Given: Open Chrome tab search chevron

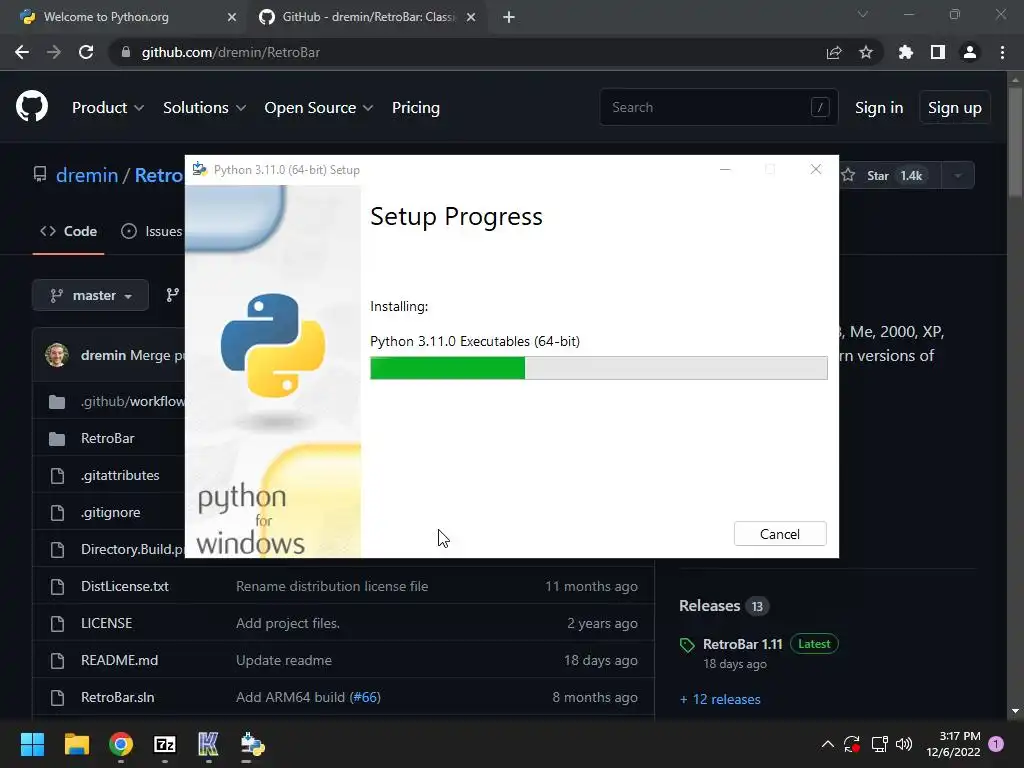Looking at the screenshot, I should pos(863,14).
